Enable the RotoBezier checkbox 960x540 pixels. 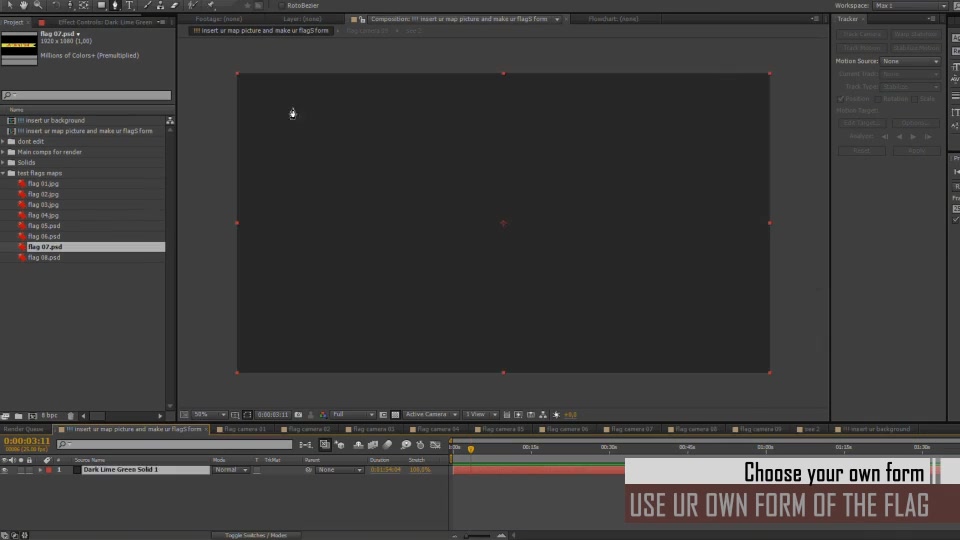[281, 6]
